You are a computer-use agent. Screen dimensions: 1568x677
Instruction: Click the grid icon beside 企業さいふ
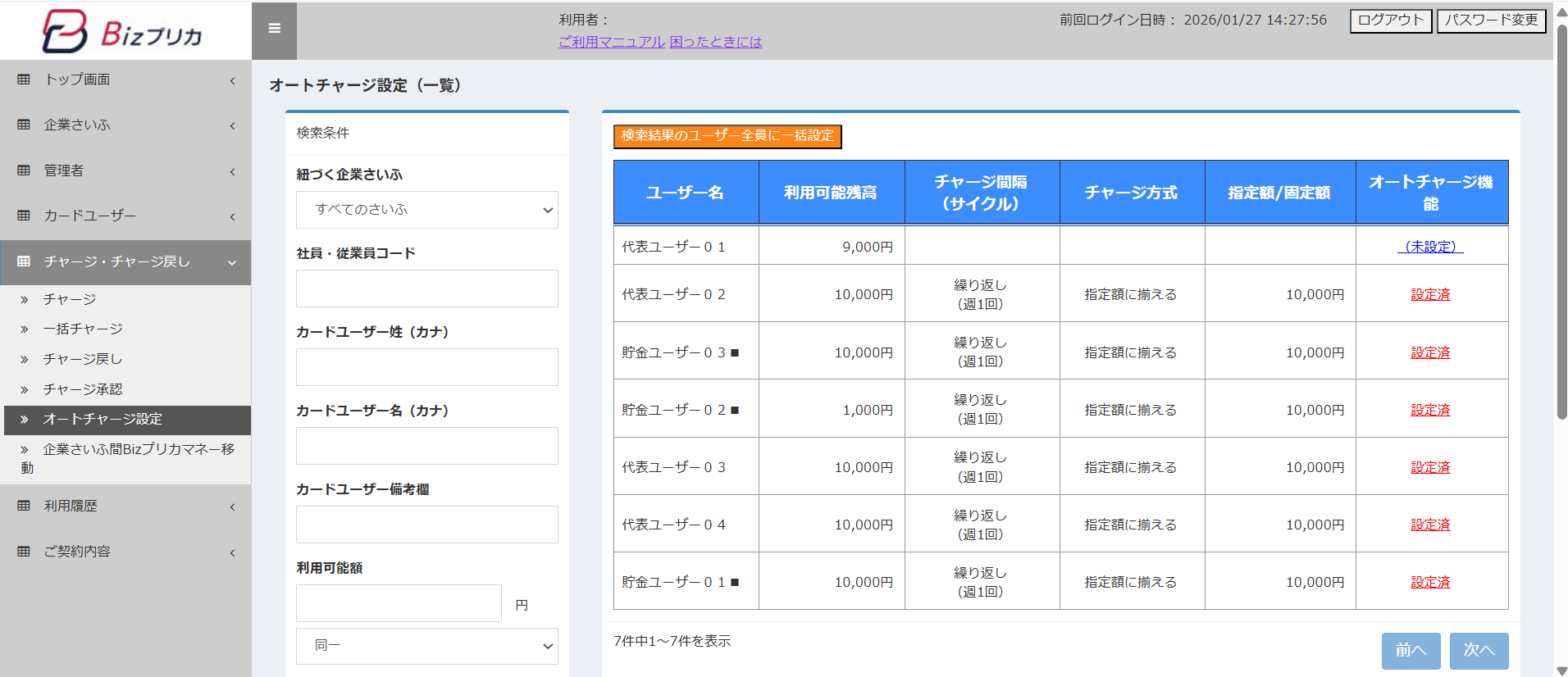coord(24,125)
